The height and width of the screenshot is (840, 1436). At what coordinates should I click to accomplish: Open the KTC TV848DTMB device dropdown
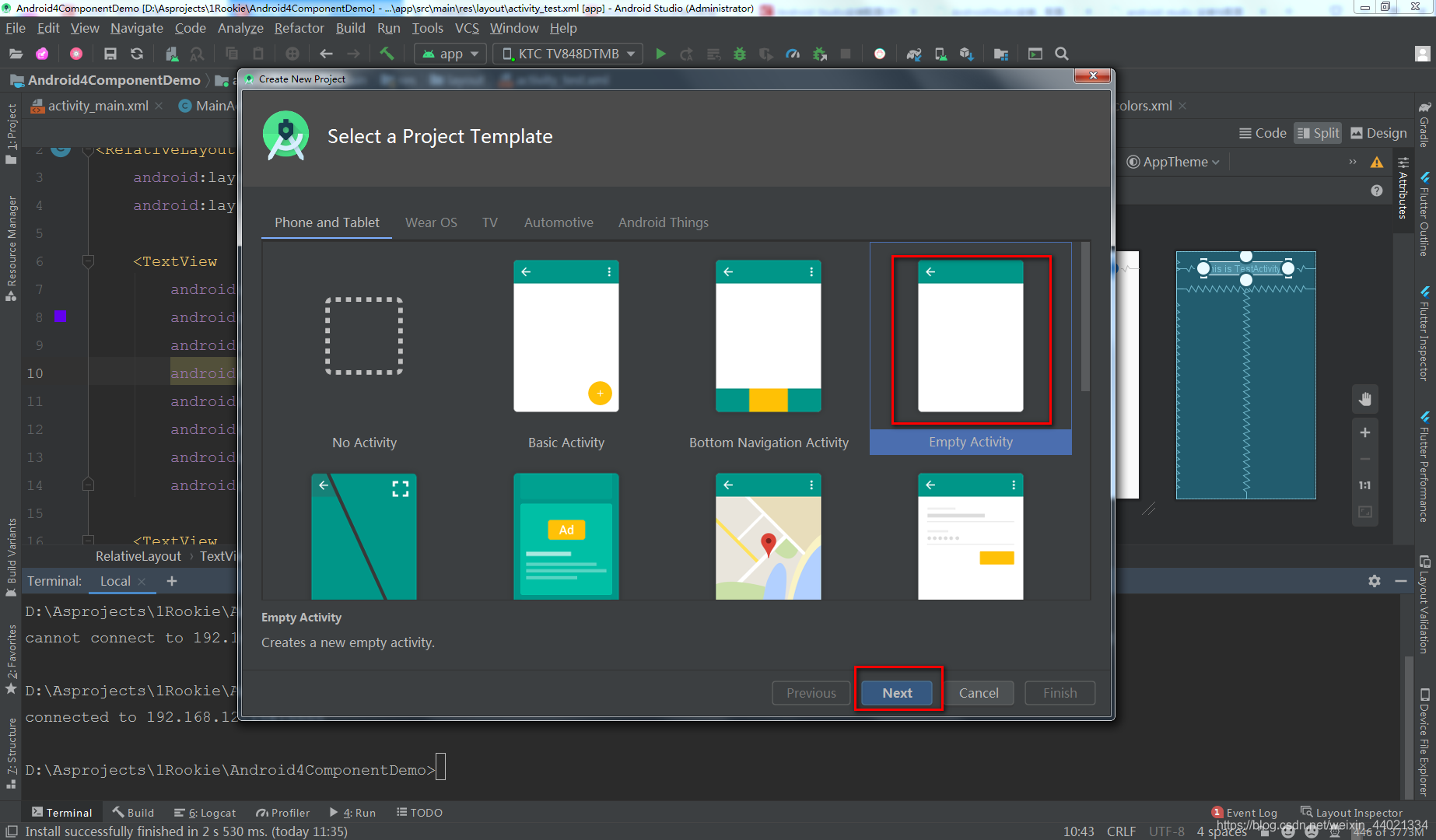tap(568, 54)
